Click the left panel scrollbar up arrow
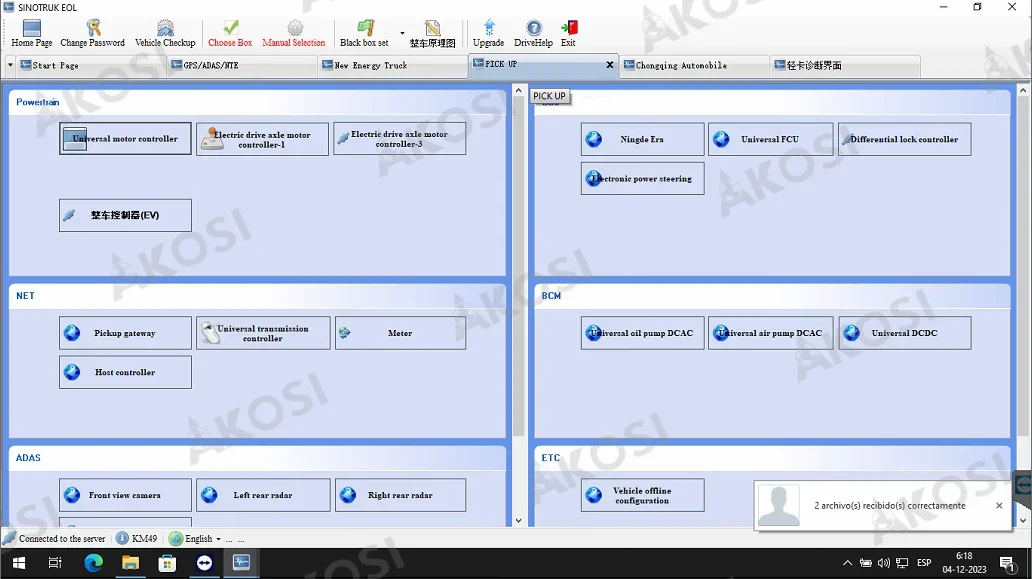The width and height of the screenshot is (1032, 579). 518,90
